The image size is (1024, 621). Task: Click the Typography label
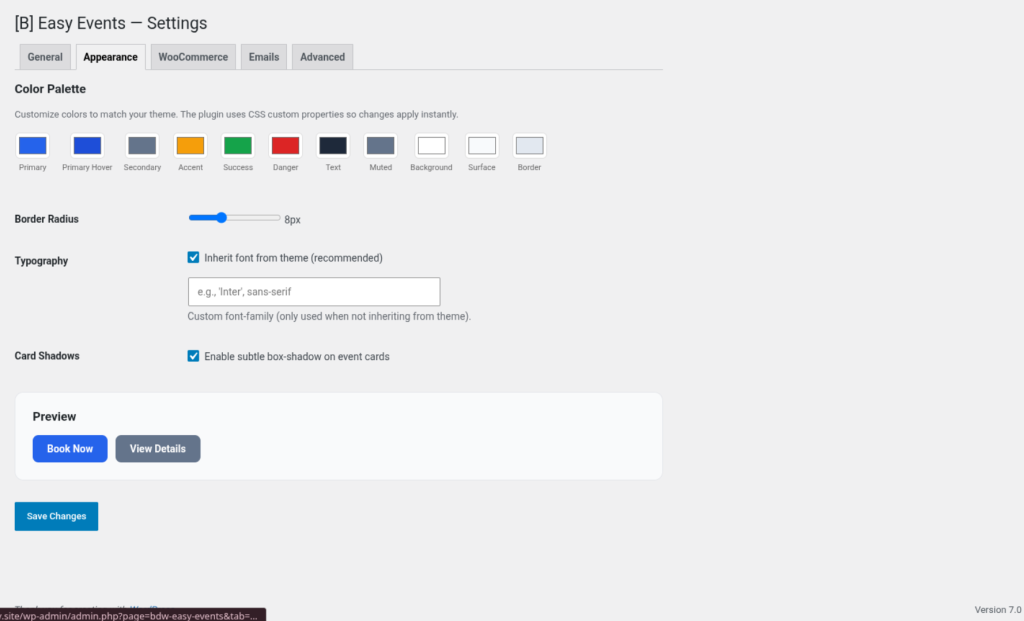[41, 261]
